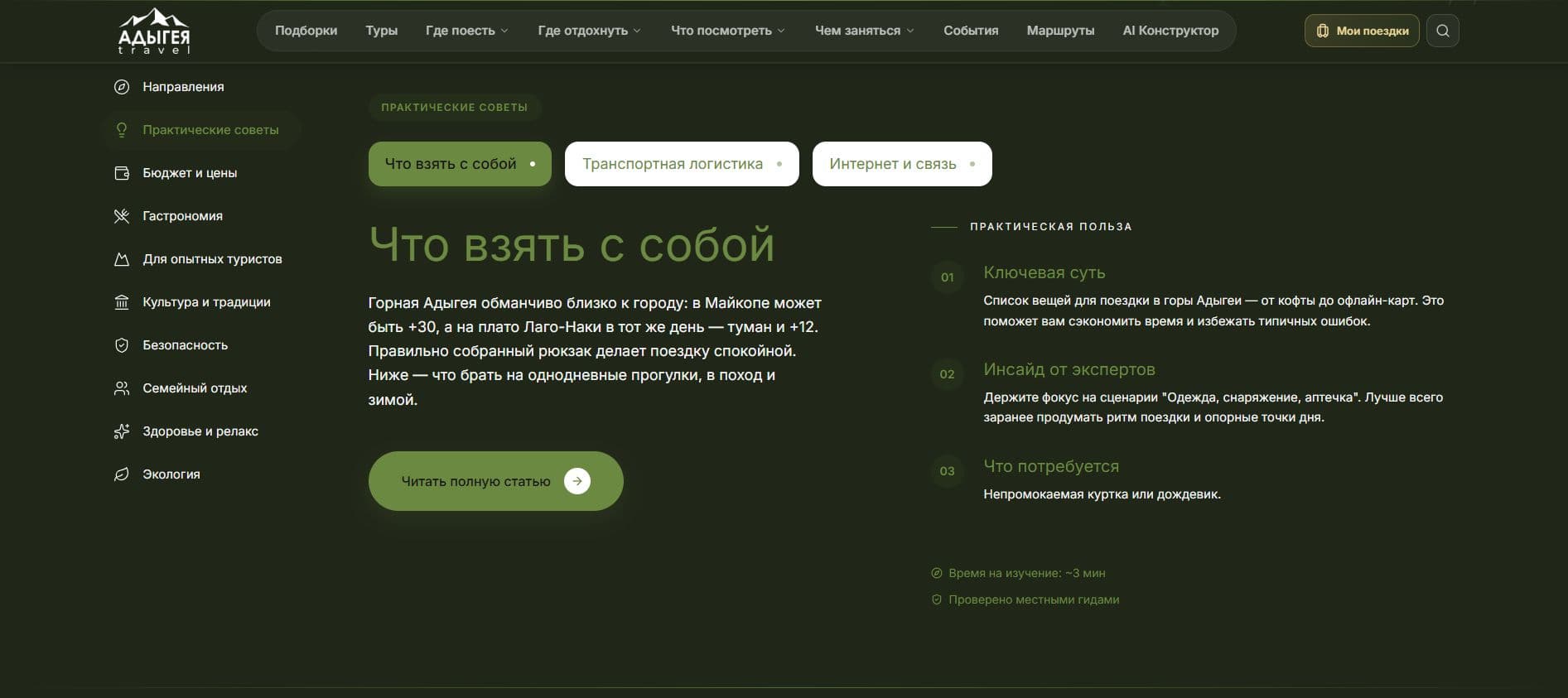Click the mountain icon for Для опытных туристов

[122, 259]
